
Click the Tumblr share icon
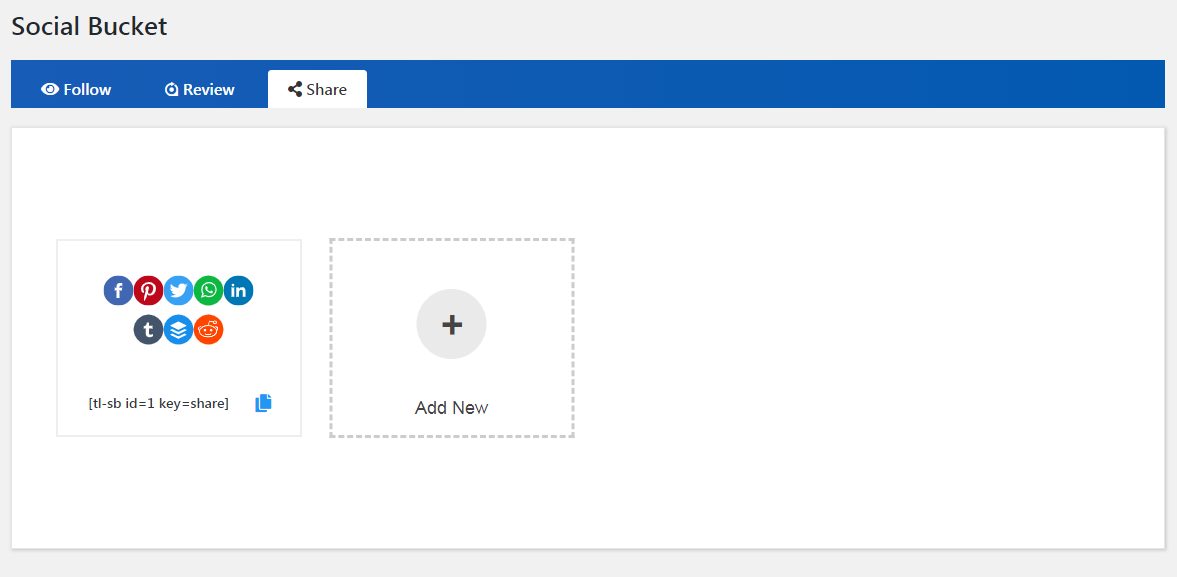(x=148, y=329)
